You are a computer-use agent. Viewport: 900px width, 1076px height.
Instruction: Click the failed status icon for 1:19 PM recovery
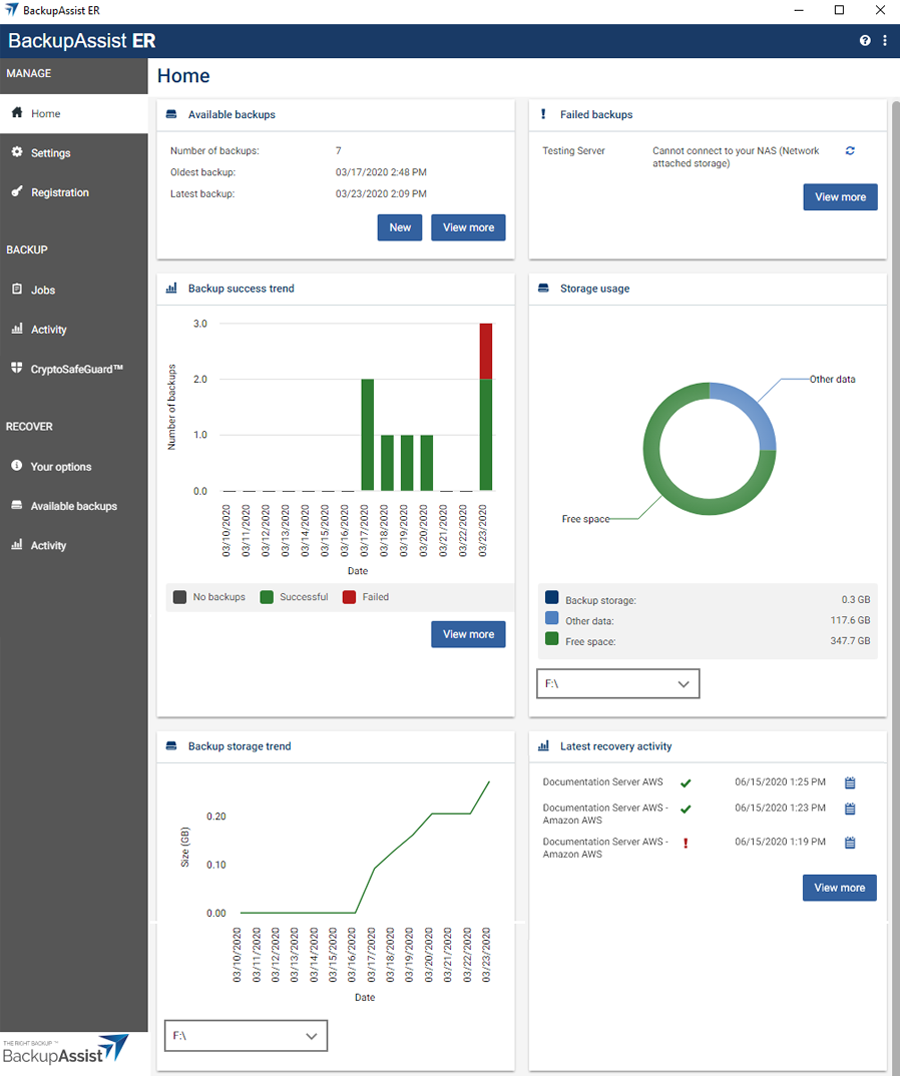coord(685,843)
